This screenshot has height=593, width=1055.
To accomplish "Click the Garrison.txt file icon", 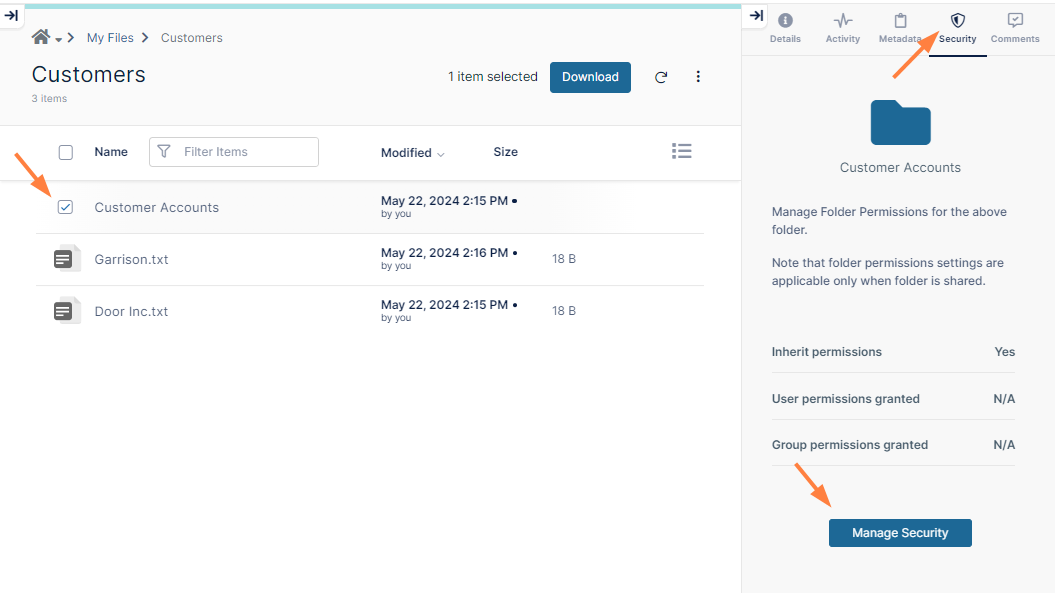I will pyautogui.click(x=64, y=259).
